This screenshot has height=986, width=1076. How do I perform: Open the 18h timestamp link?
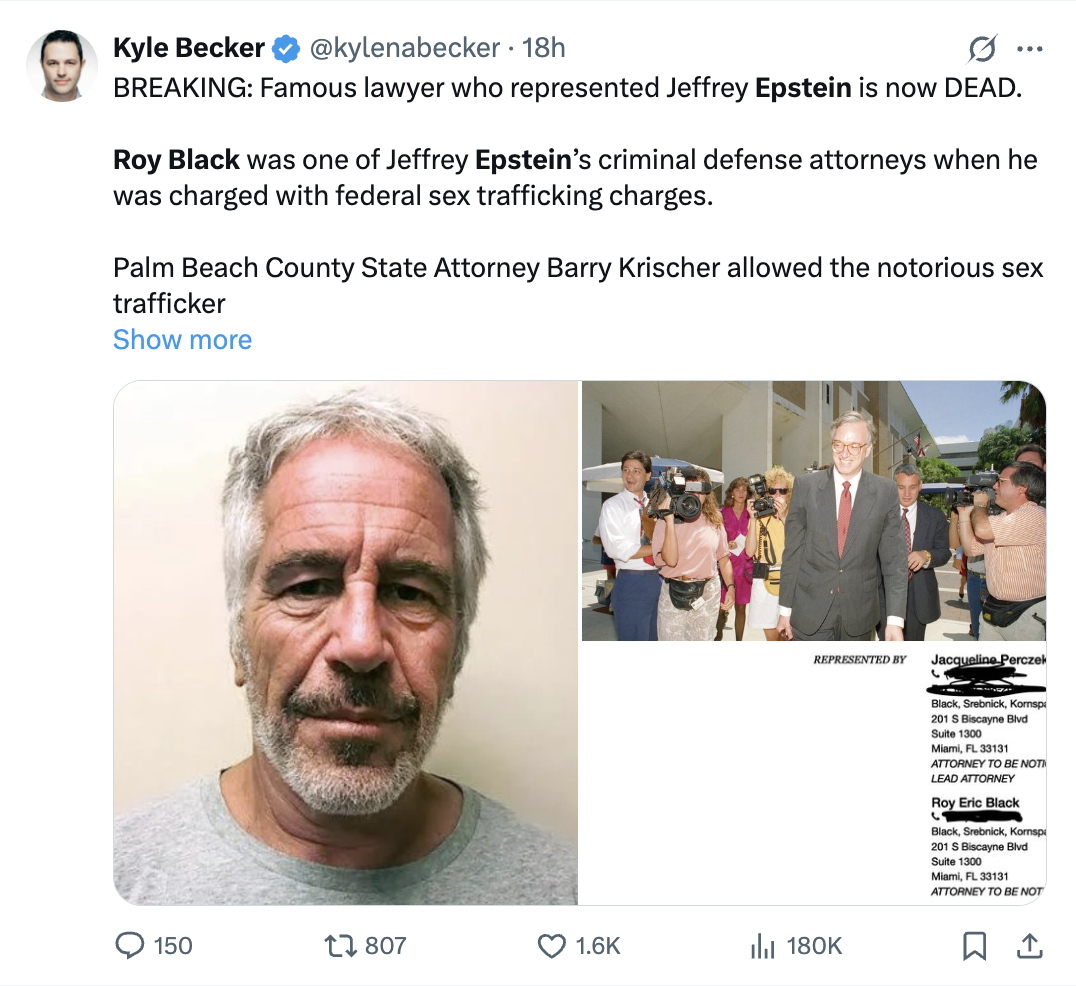click(x=544, y=47)
